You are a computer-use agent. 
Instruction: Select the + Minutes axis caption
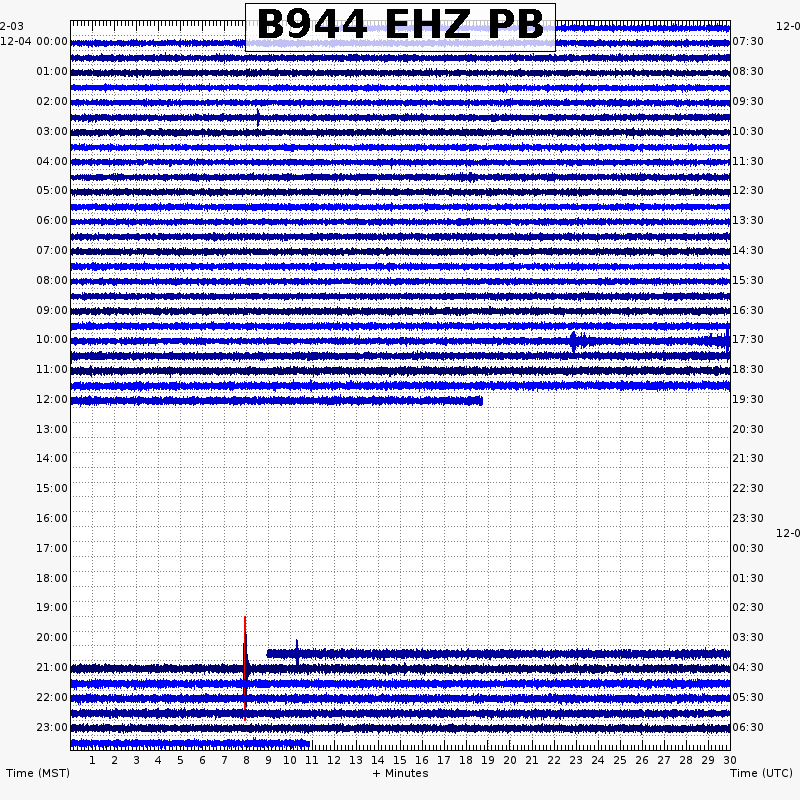(x=401, y=773)
